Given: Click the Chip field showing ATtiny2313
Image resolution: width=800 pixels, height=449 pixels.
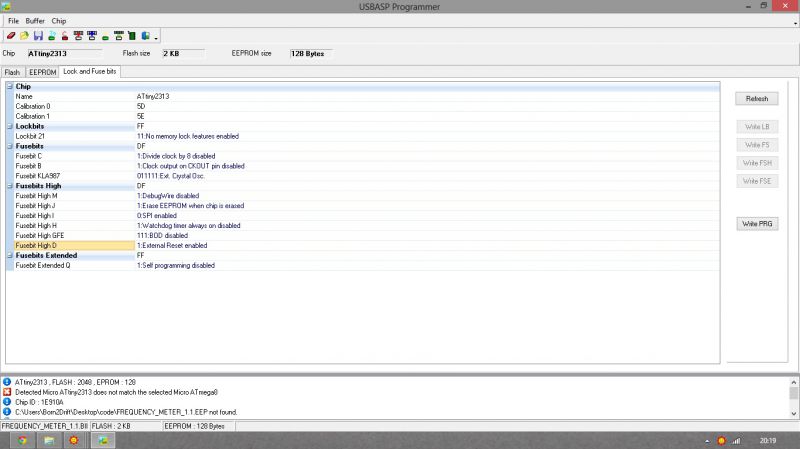Looking at the screenshot, I should (64, 54).
